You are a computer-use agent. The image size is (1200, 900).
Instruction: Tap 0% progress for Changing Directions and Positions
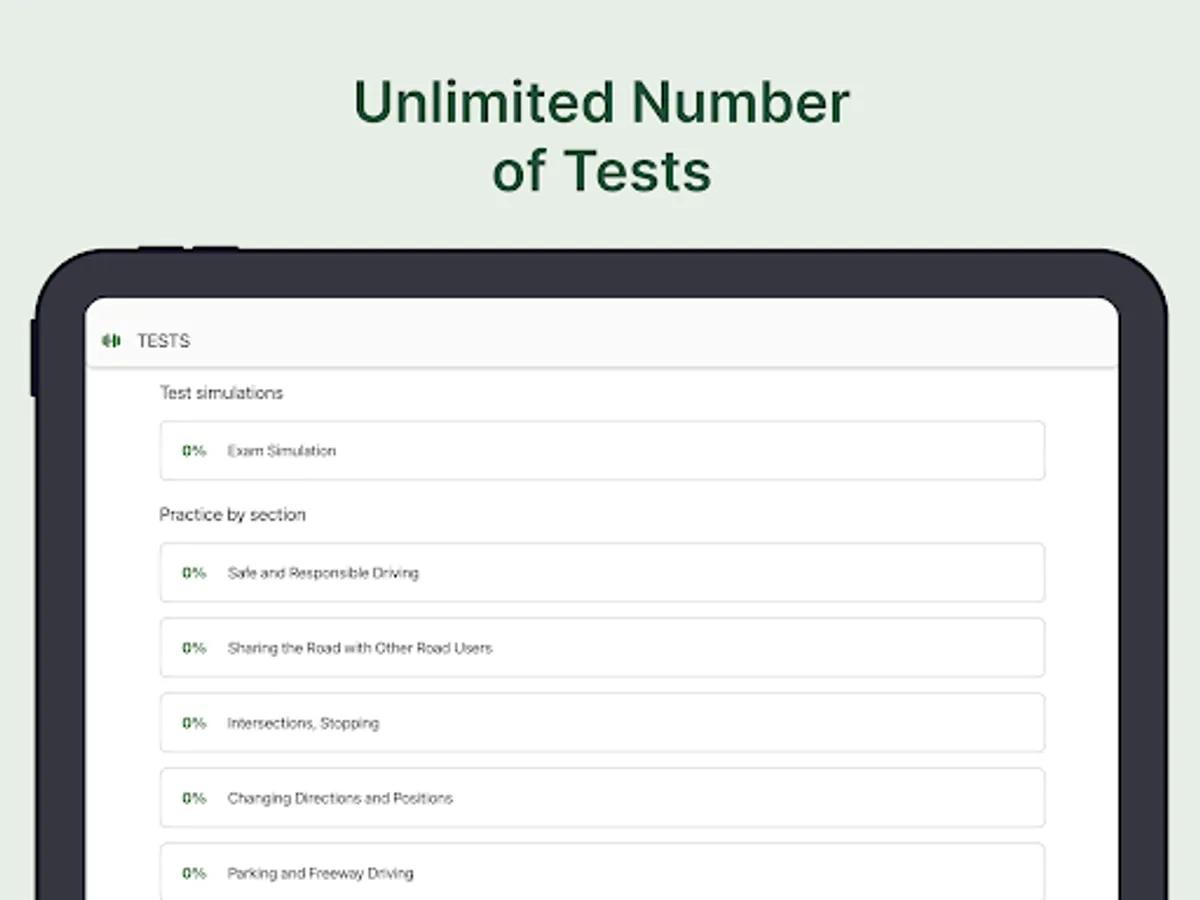194,798
